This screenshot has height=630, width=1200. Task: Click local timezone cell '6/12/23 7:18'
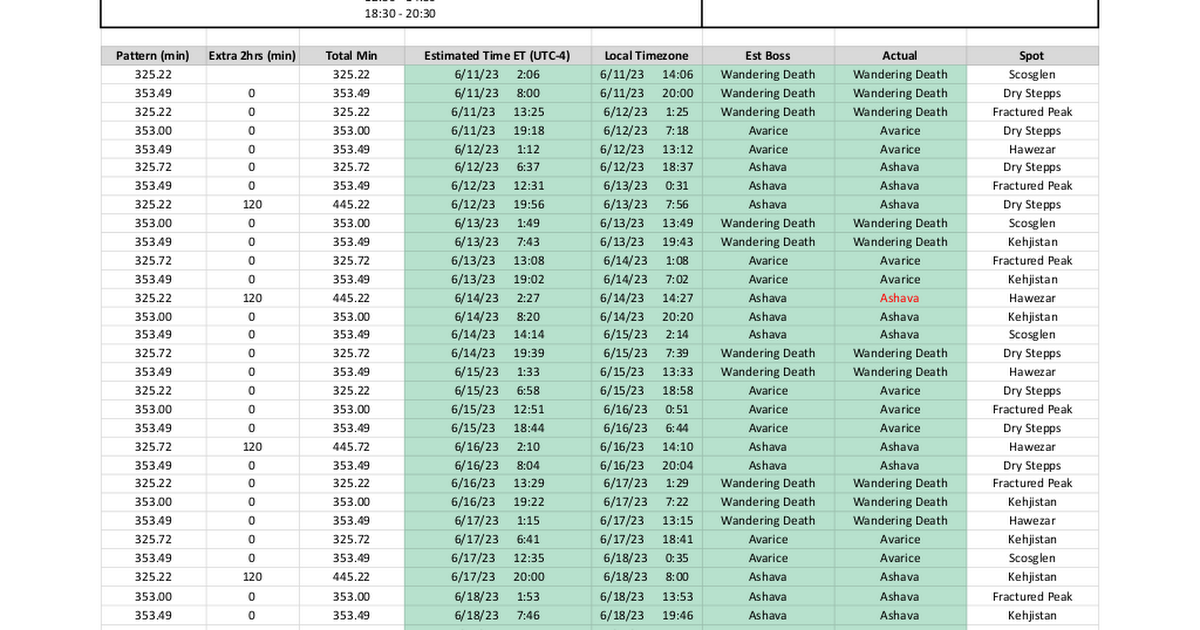tap(646, 130)
